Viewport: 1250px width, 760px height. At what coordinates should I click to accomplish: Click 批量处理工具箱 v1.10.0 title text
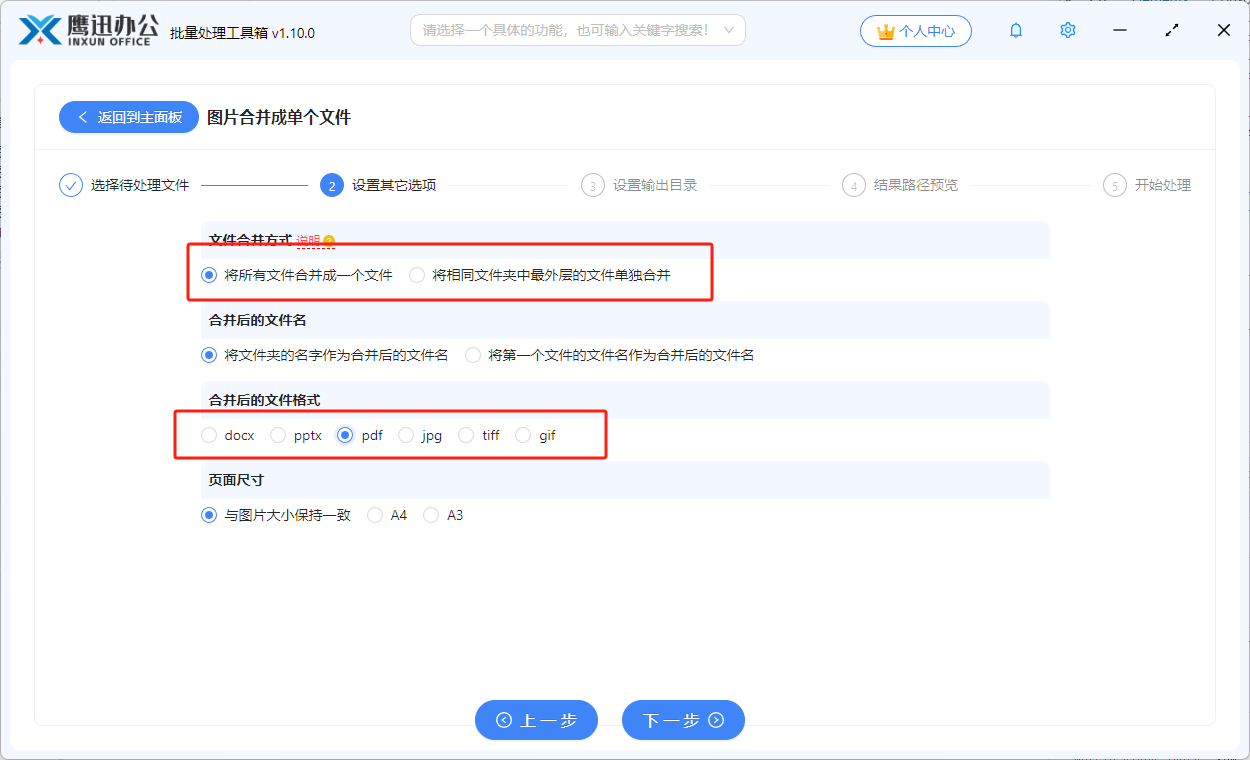tap(242, 33)
